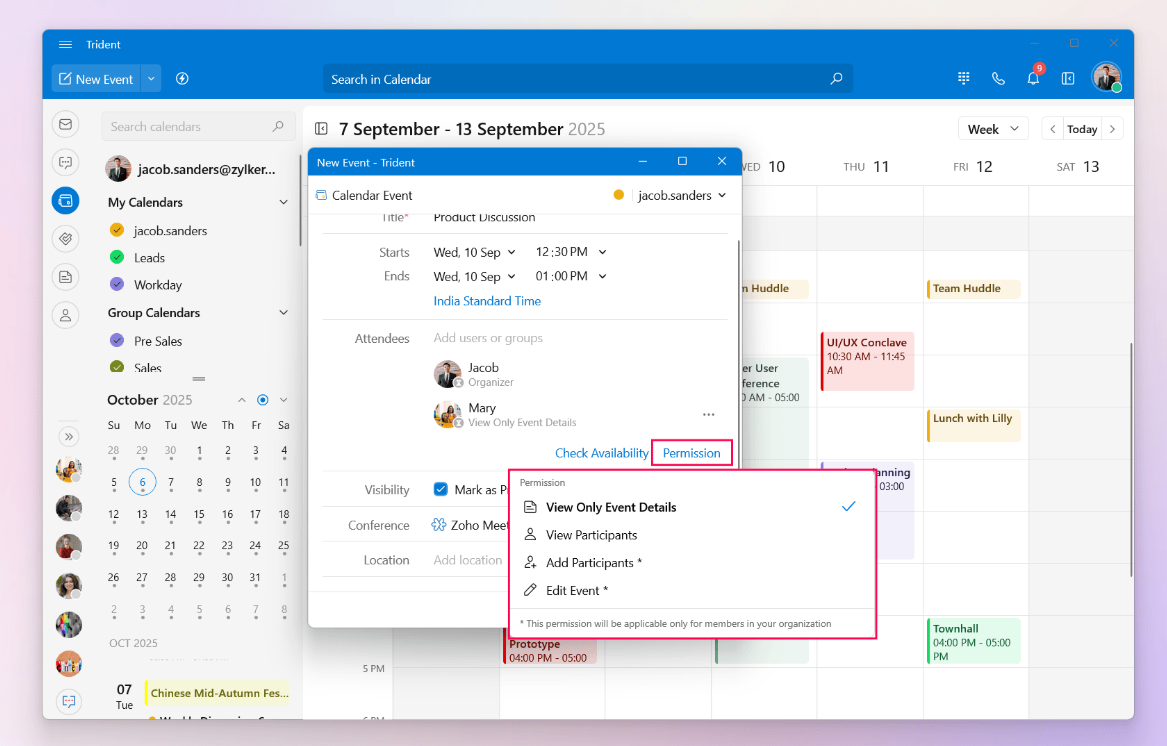Collapse the My Calendars section
1167x746 pixels.
pyautogui.click(x=284, y=203)
